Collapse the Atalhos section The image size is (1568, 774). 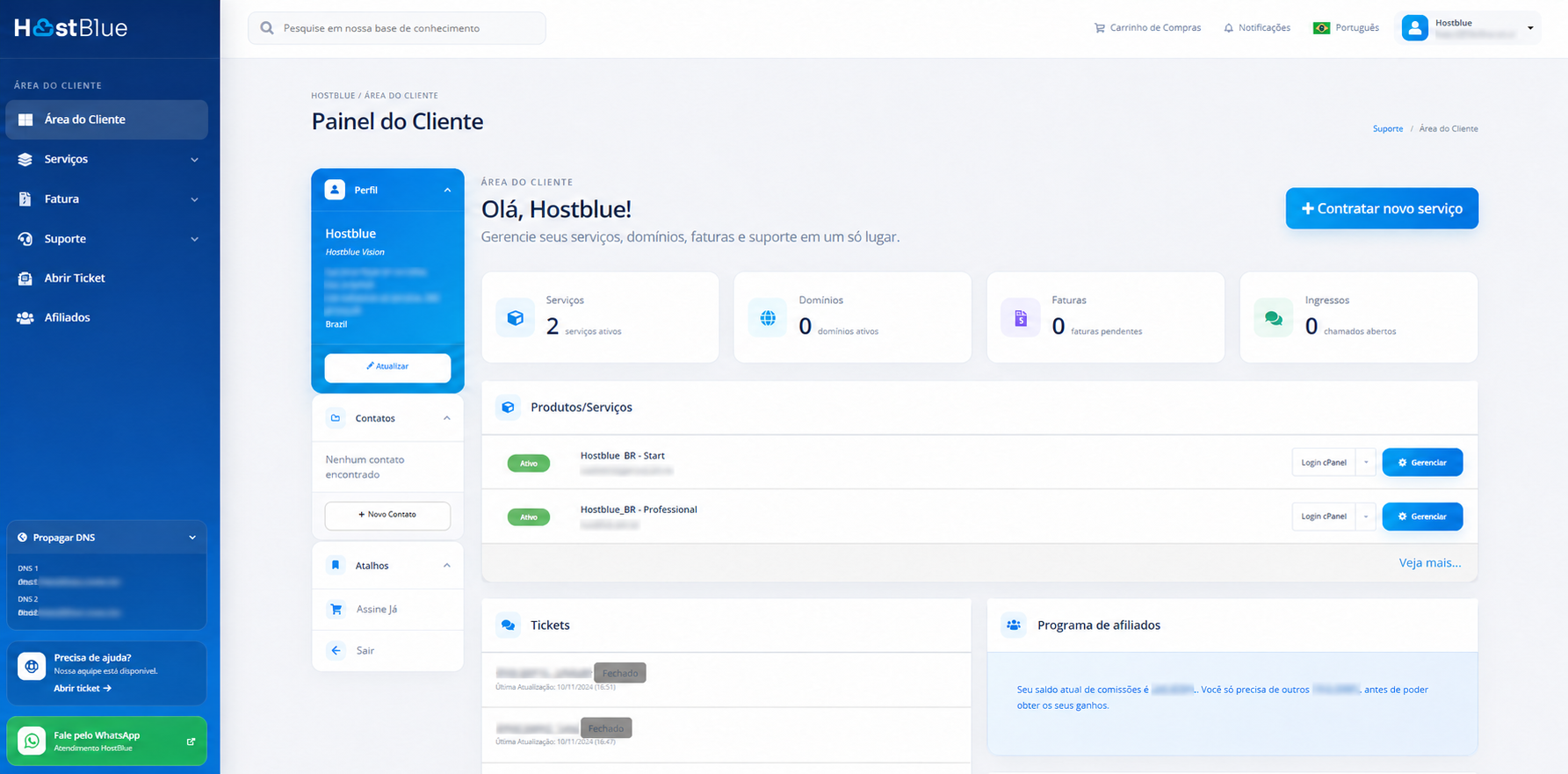pos(447,566)
